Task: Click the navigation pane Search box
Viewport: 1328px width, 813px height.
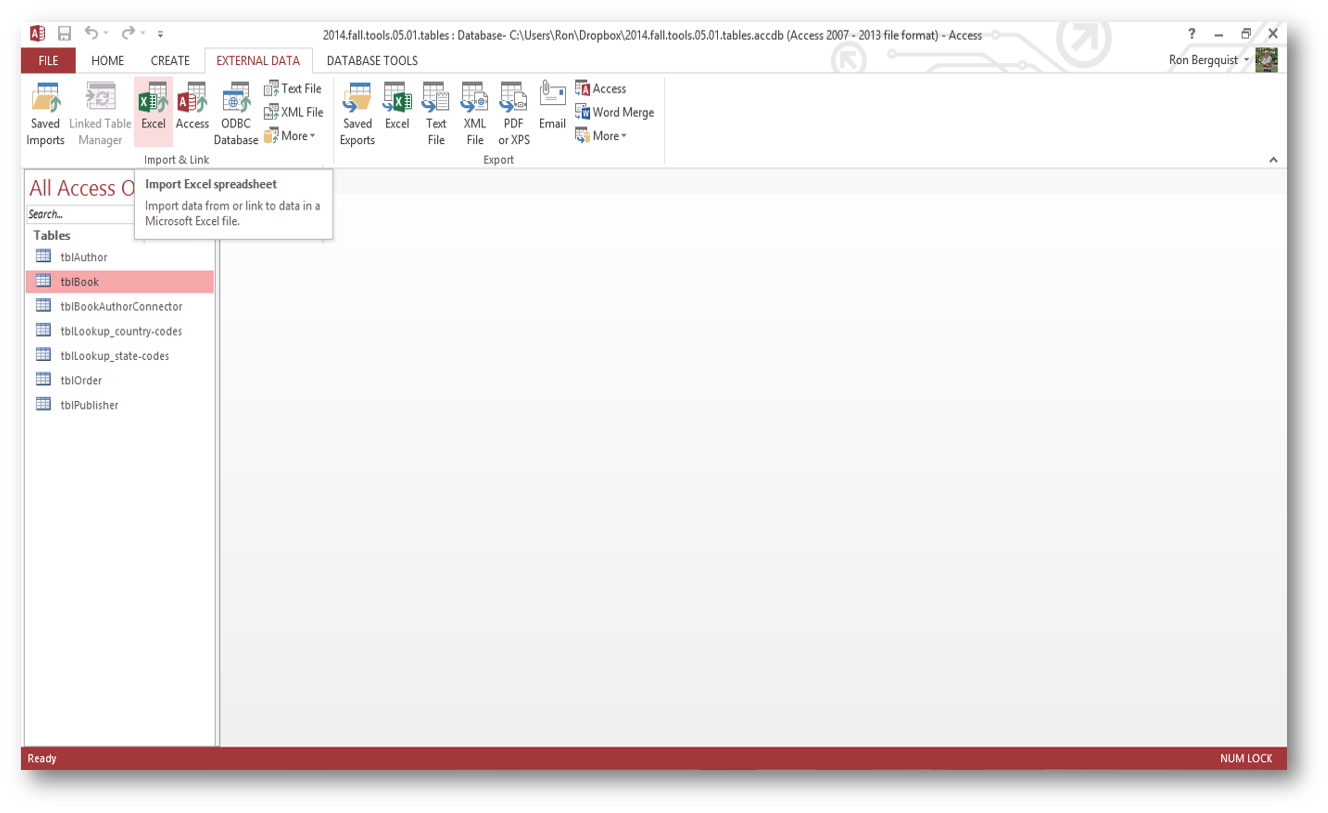Action: [78, 214]
